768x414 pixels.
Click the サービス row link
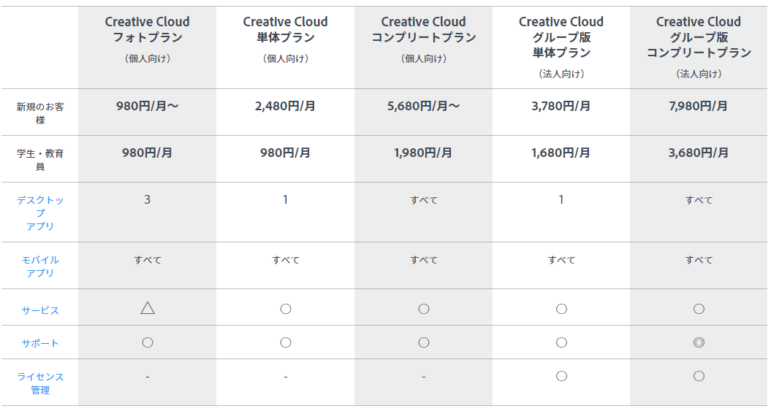point(38,310)
